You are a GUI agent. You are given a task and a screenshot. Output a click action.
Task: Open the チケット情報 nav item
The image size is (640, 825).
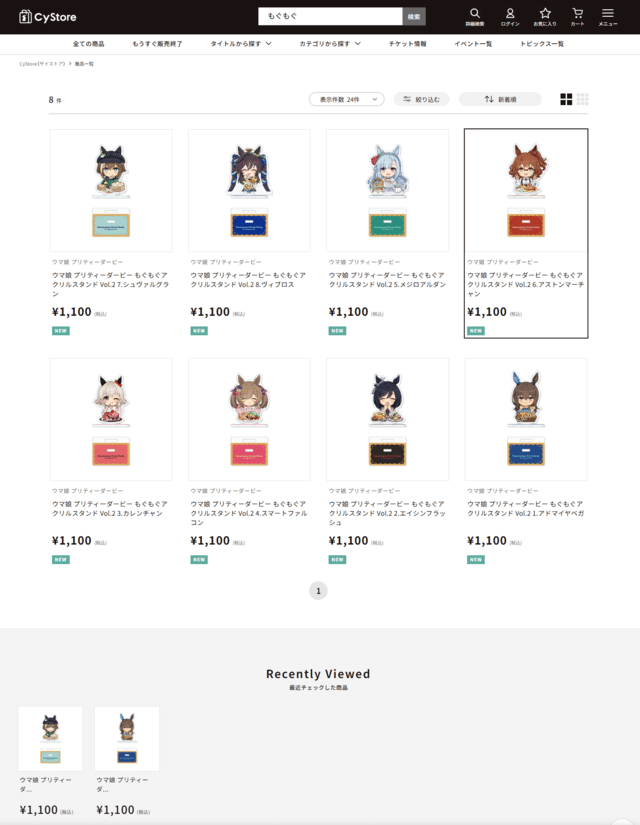click(x=407, y=44)
